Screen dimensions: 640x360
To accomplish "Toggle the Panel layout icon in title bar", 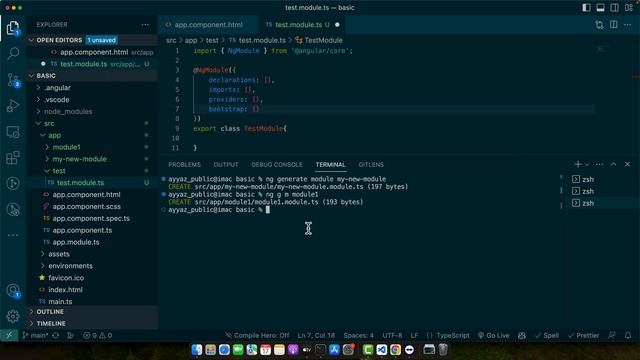I will click(600, 7).
